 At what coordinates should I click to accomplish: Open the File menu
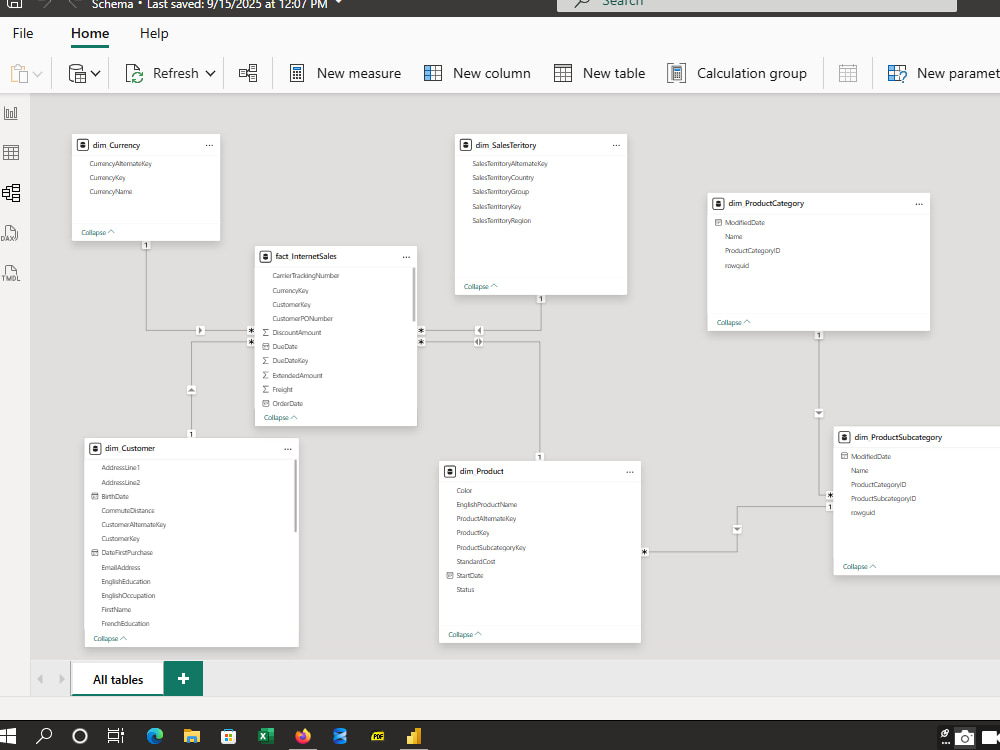pos(23,33)
